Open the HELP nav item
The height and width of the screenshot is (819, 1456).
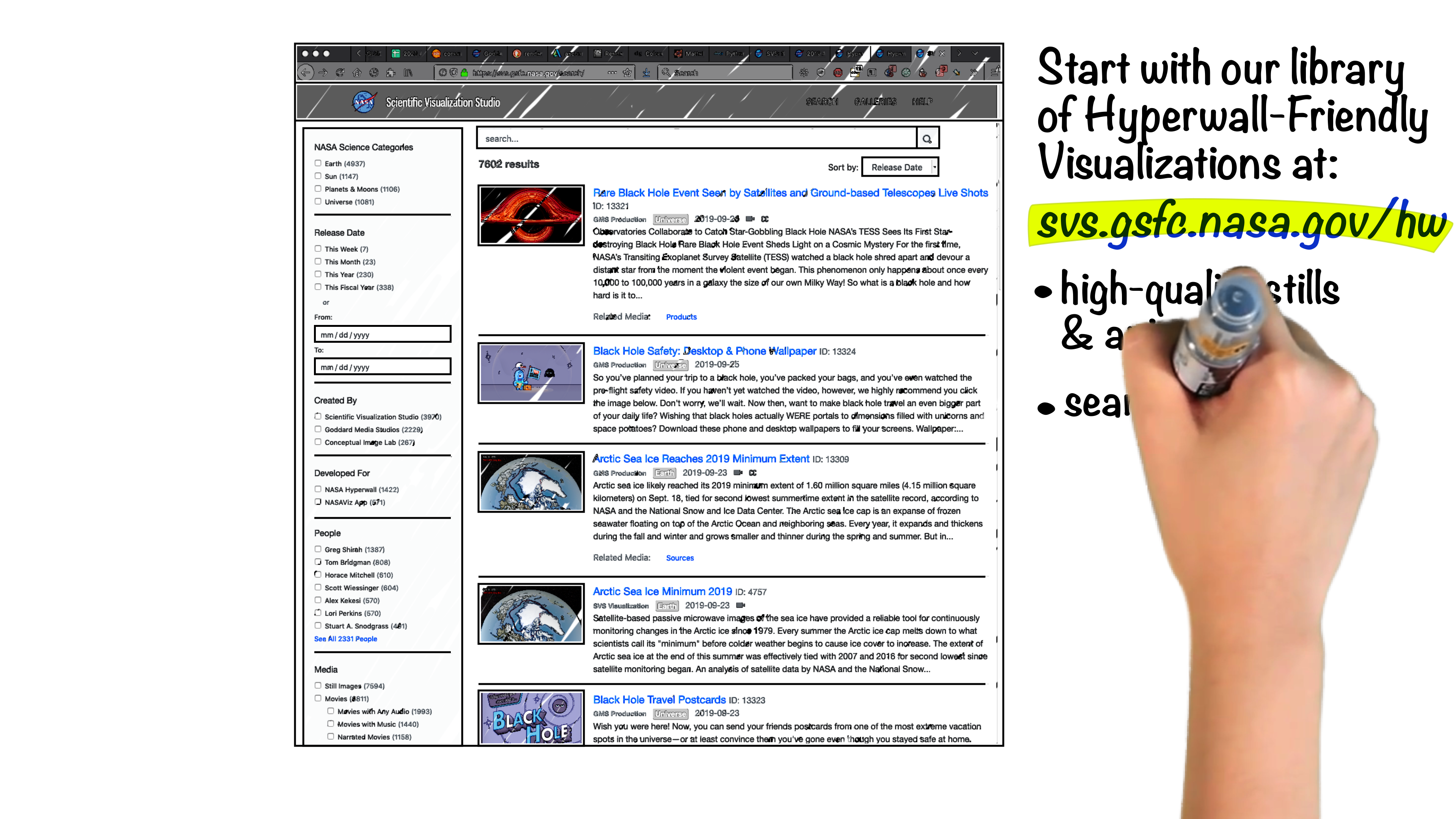click(x=922, y=102)
